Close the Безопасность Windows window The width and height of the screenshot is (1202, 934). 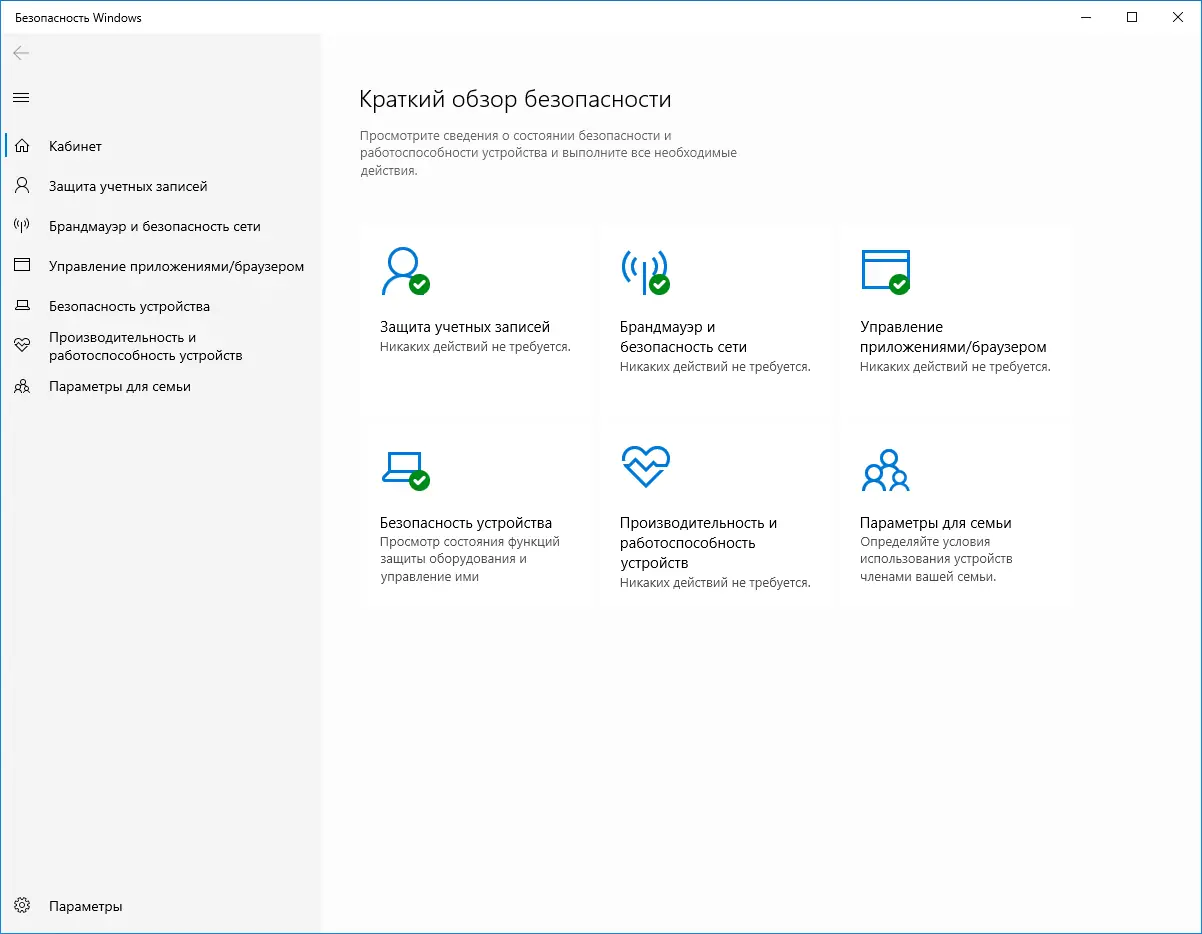pyautogui.click(x=1178, y=17)
